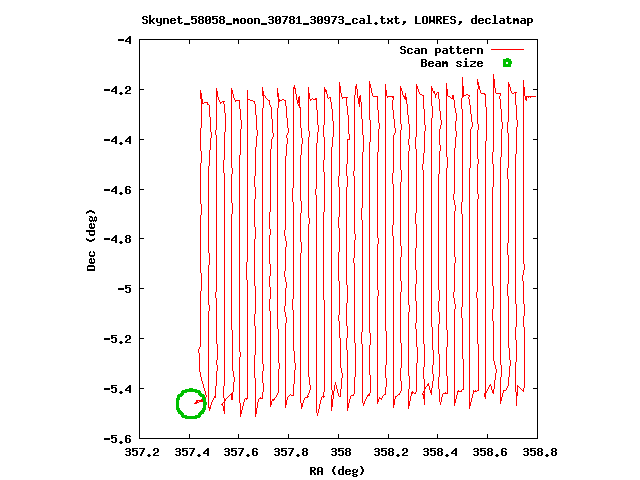Viewport: 640px width, 480px height.
Task: Click the green Beam size legend marker
Action: tap(507, 63)
